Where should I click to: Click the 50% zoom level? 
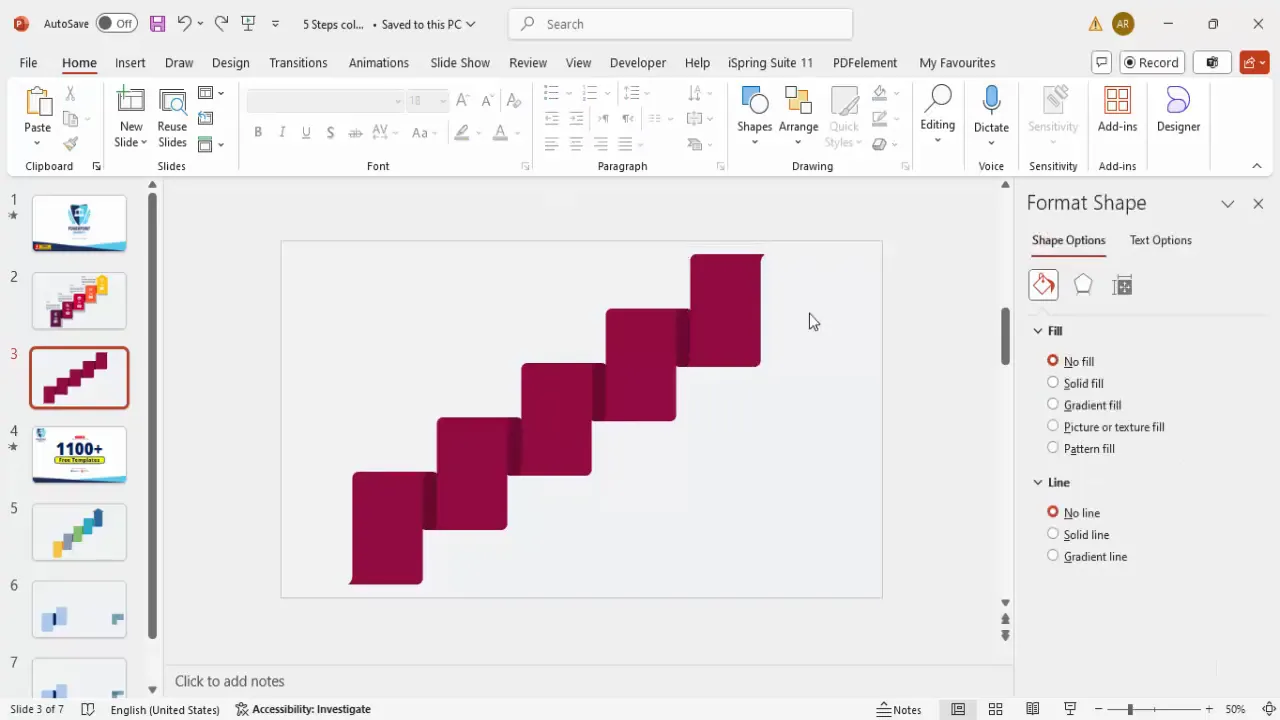[1236, 709]
